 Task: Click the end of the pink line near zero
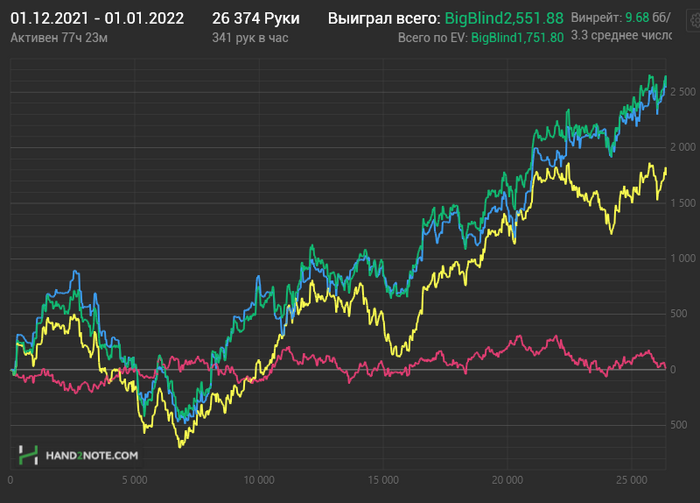pos(665,367)
